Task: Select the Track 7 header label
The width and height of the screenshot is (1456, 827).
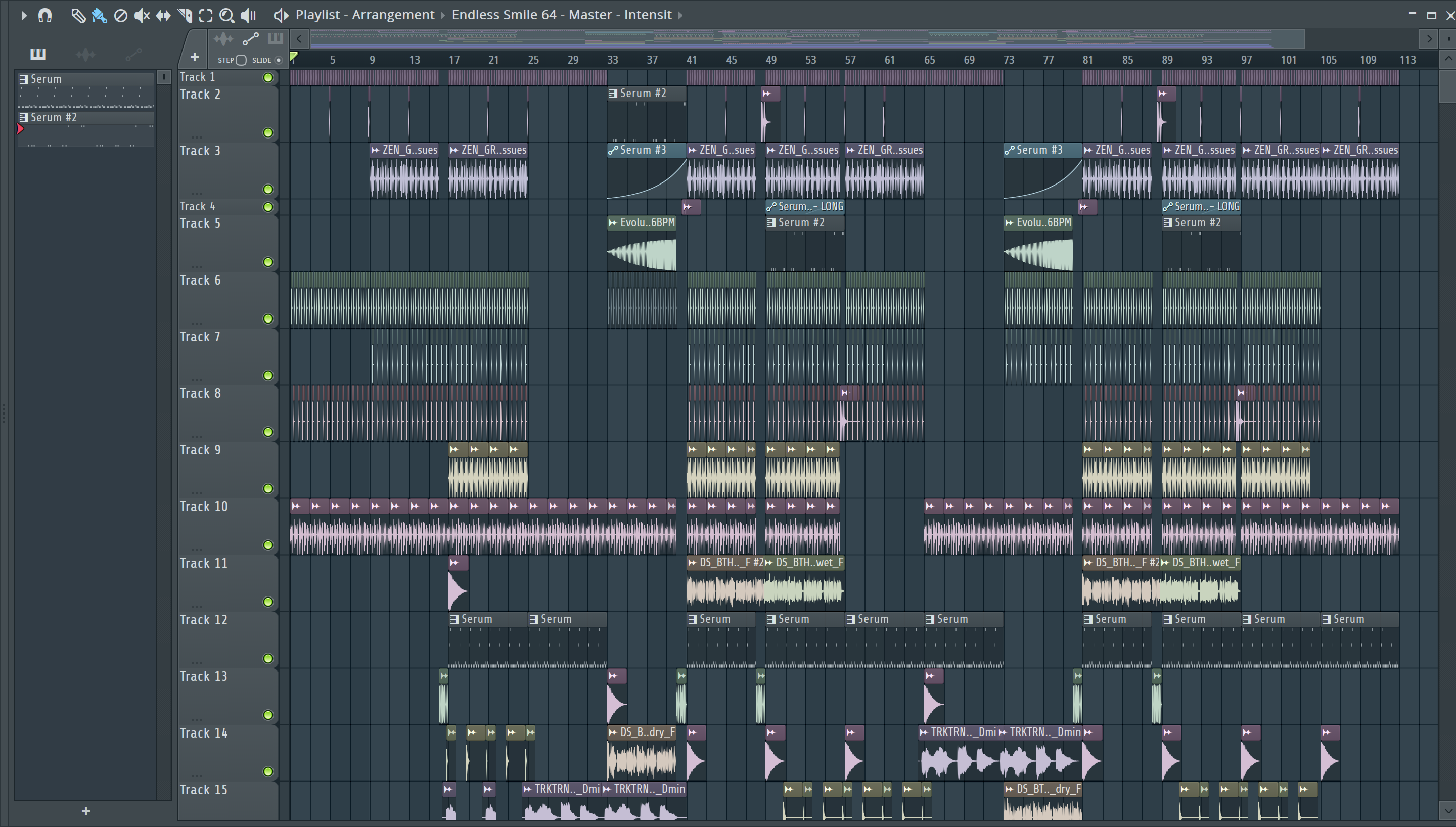Action: (x=200, y=337)
